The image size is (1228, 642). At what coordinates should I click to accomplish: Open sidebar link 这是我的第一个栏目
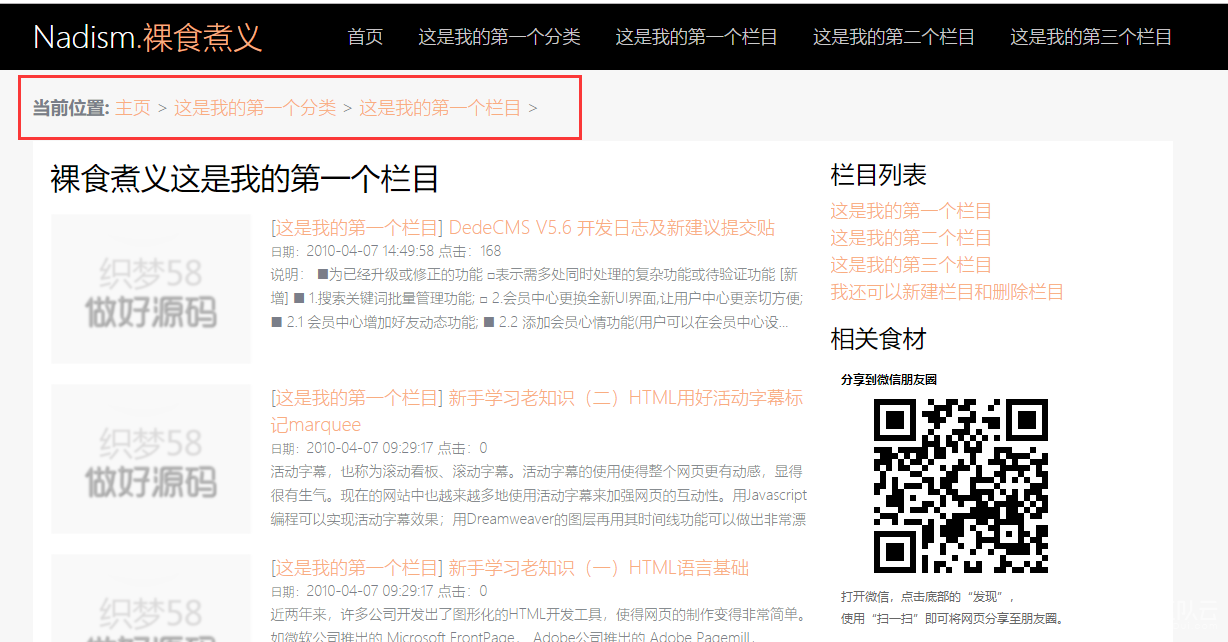(x=911, y=211)
